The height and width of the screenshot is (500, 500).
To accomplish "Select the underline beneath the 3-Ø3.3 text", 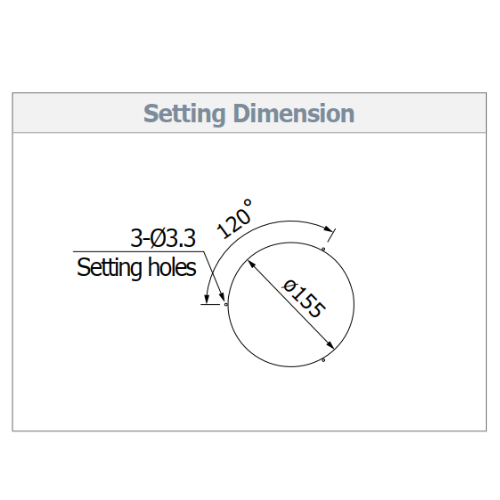I will 138,251.
